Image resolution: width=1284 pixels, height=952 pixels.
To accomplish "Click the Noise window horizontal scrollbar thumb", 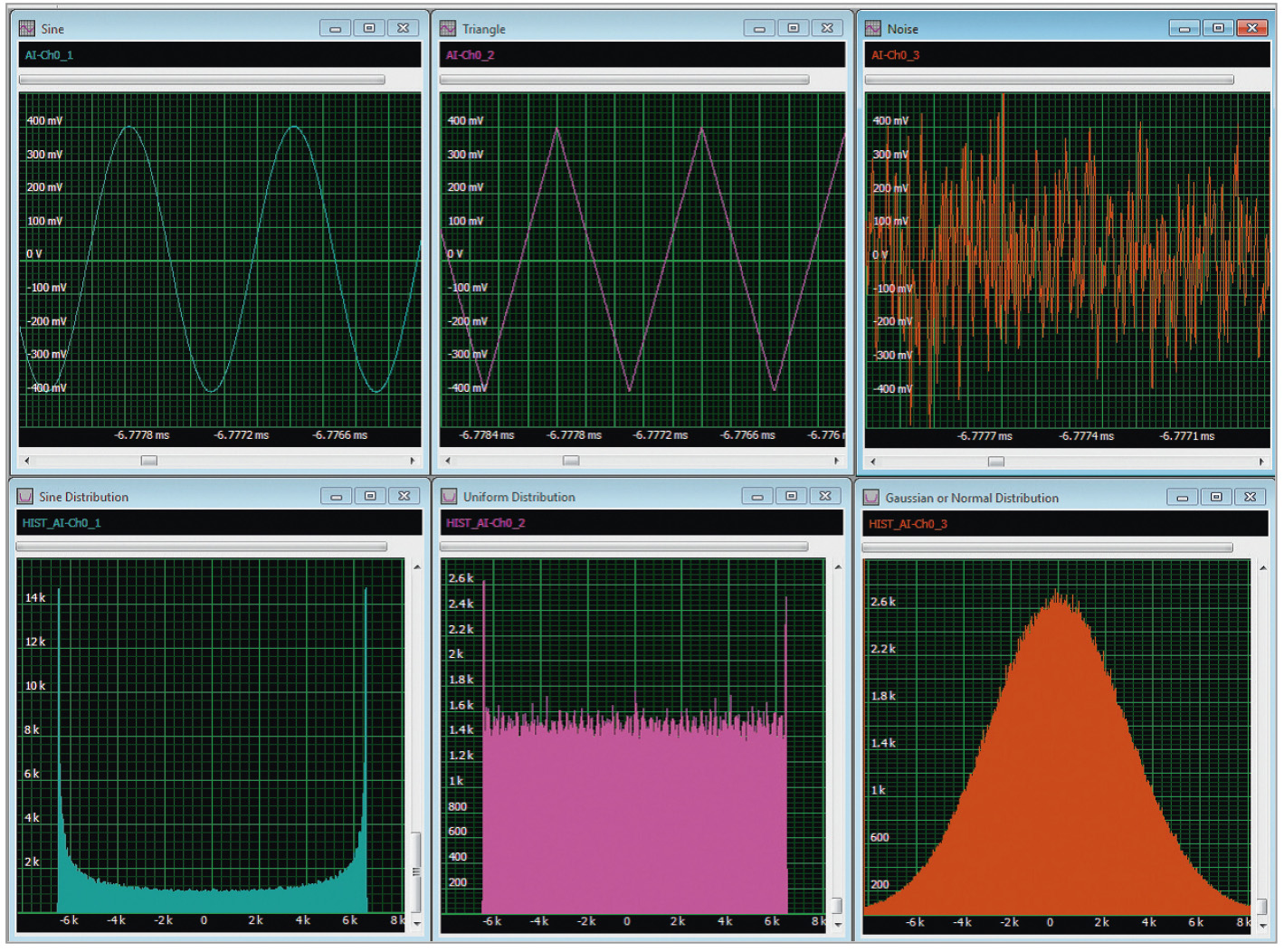I will [x=996, y=462].
